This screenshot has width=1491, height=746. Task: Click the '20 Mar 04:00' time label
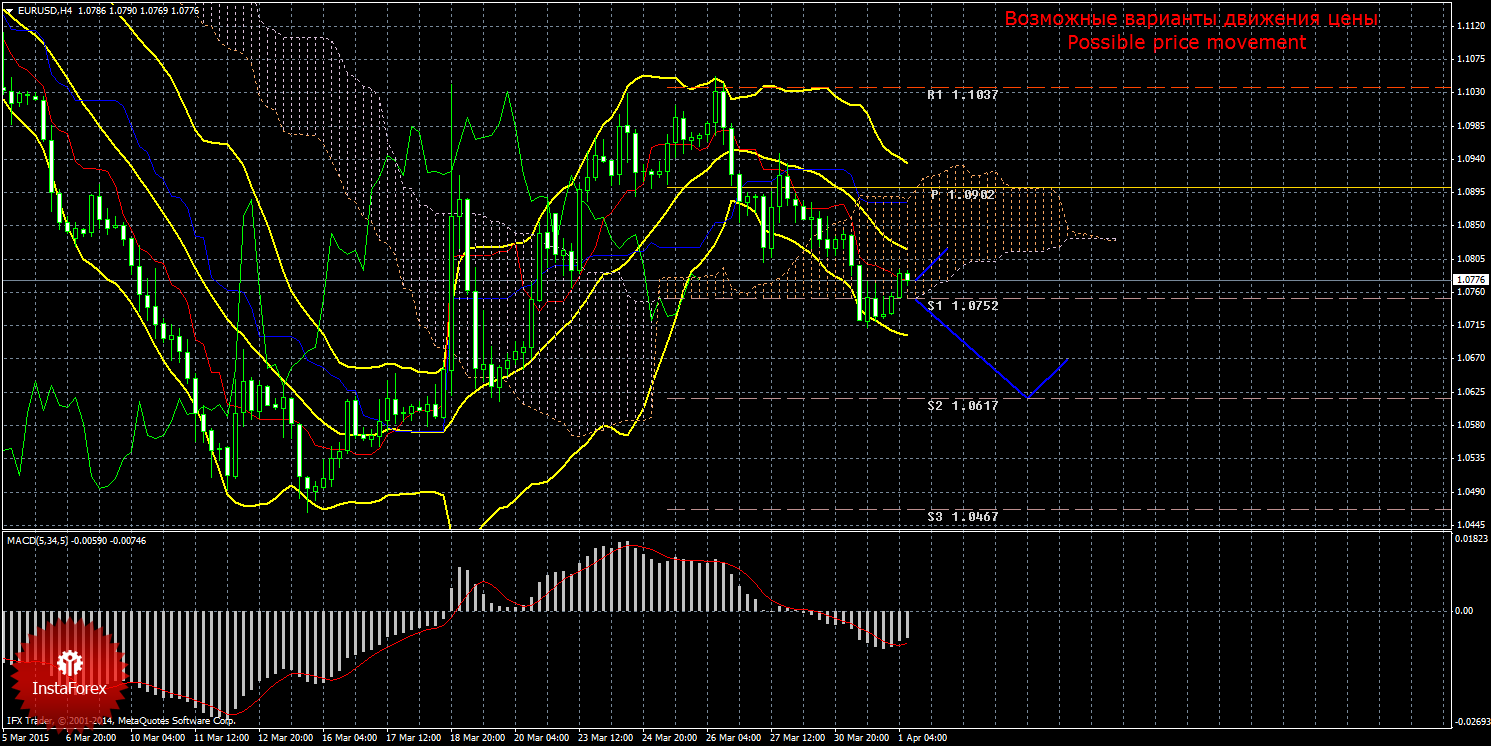click(x=542, y=738)
